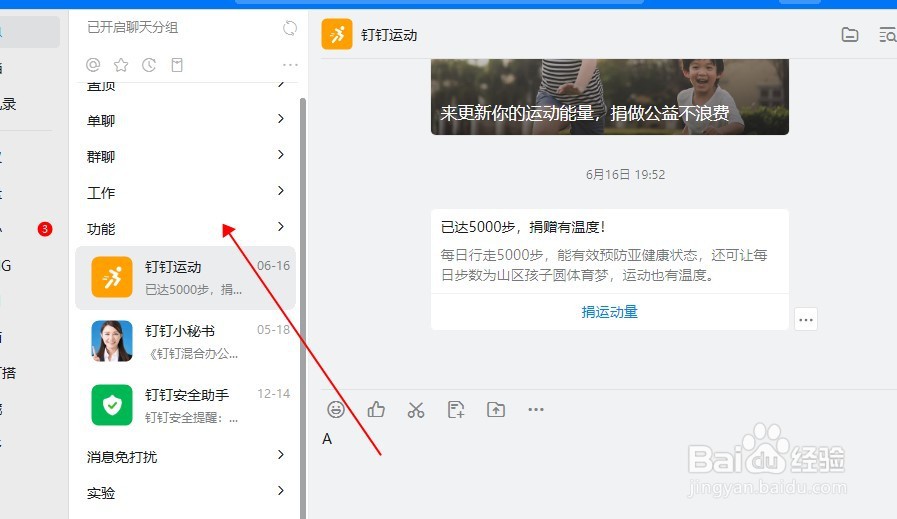Open the @ mentions filter
Screen dimensions: 897x519
point(93,65)
